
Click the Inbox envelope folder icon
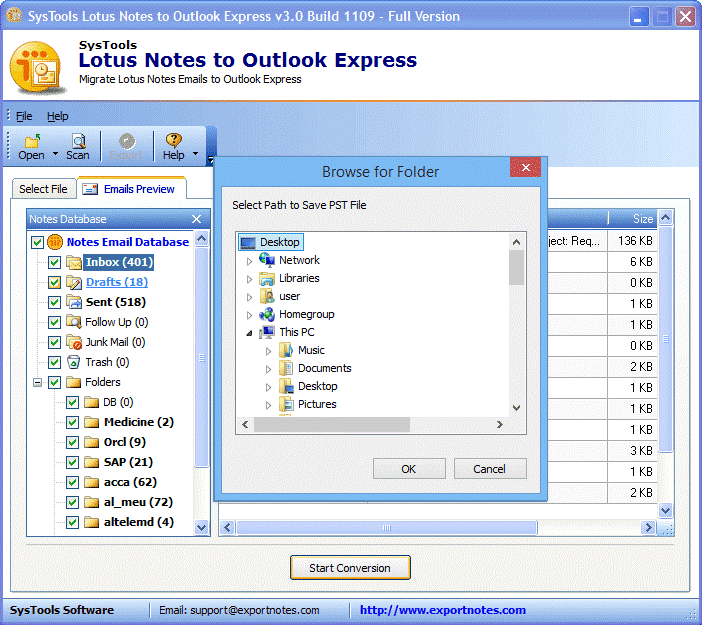[73, 262]
